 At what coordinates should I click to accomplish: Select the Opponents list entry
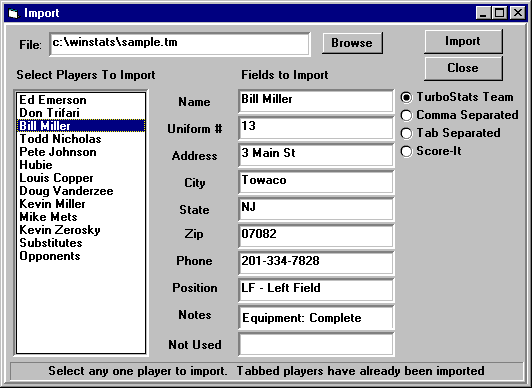click(81, 256)
